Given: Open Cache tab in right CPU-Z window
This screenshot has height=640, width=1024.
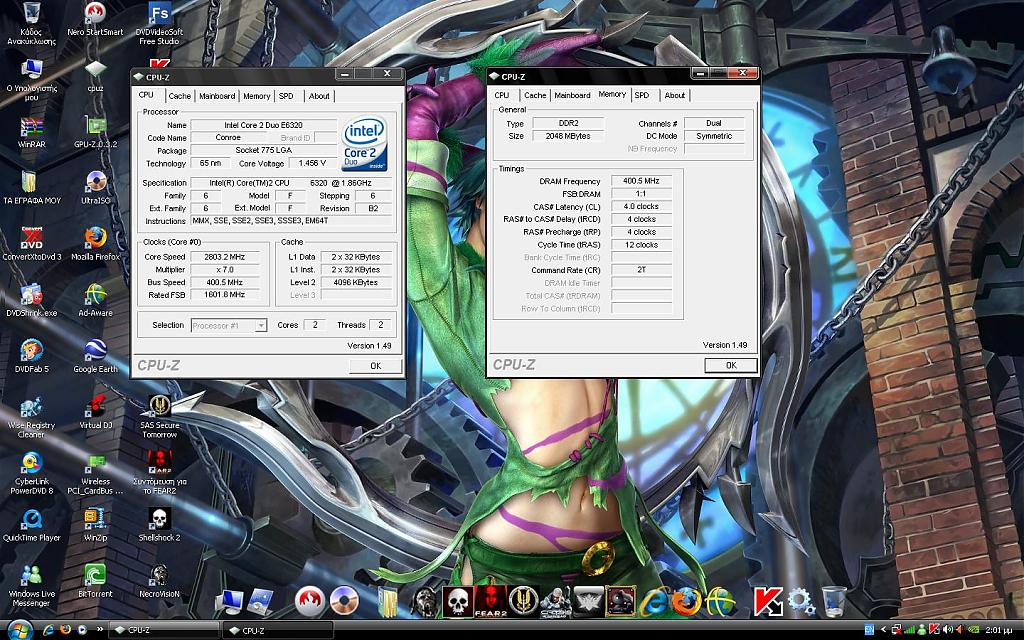Looking at the screenshot, I should click(x=535, y=95).
